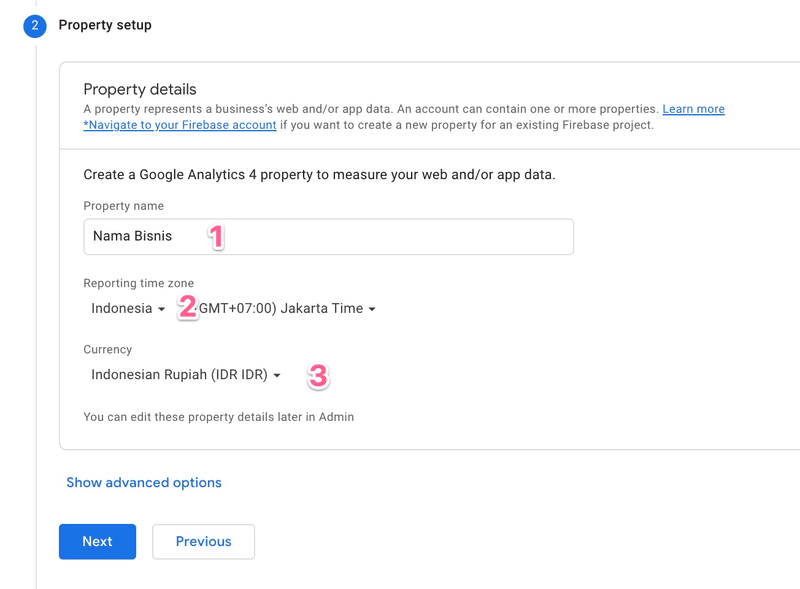The width and height of the screenshot is (800, 589).
Task: Select the Property setup step heading
Action: [105, 25]
